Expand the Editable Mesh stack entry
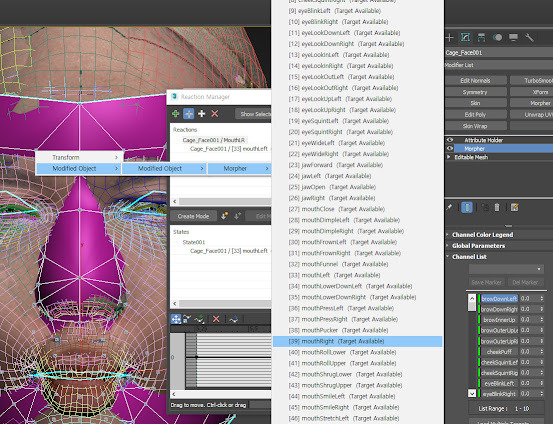The height and width of the screenshot is (424, 553). pos(449,157)
